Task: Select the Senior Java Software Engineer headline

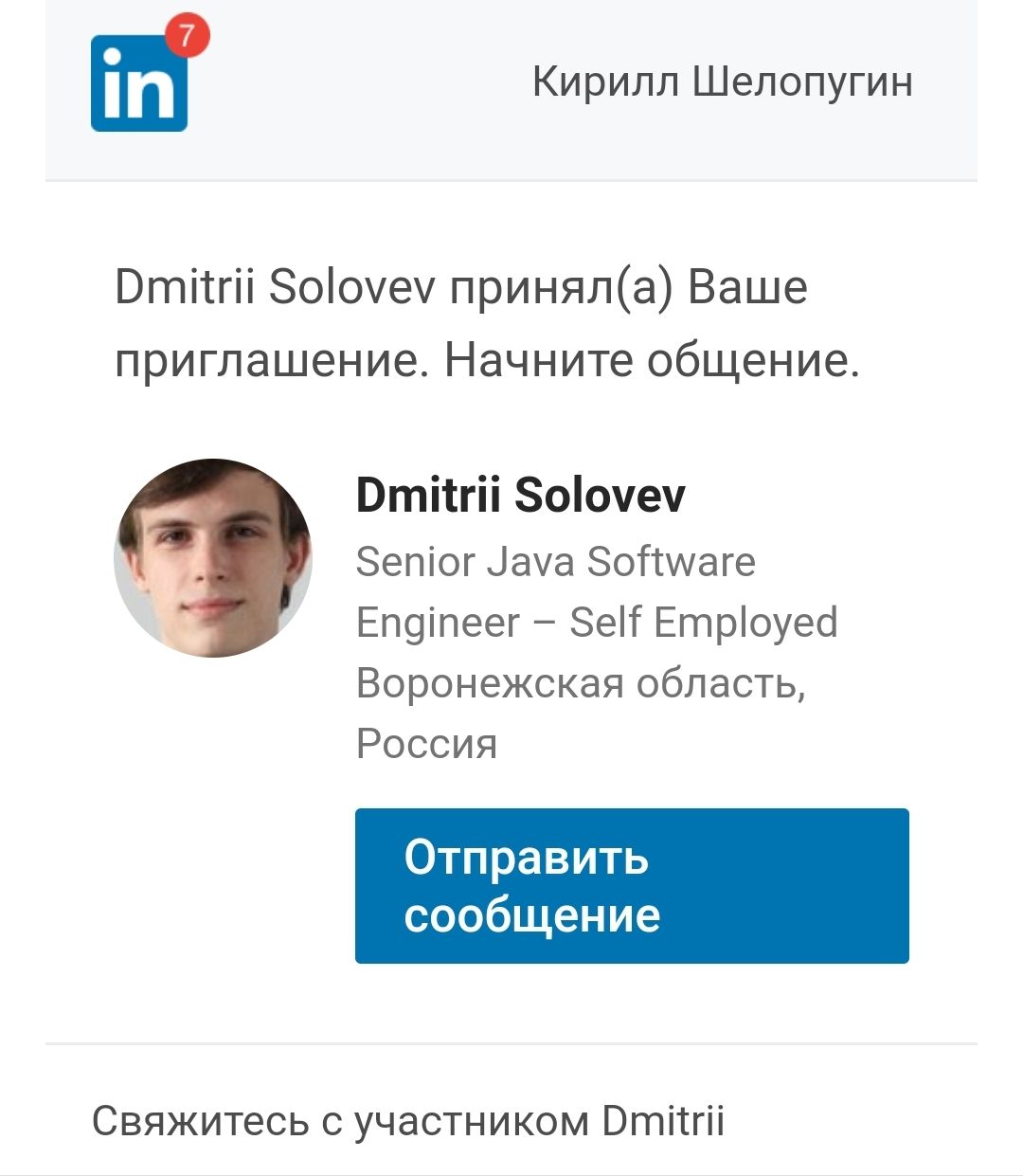Action: click(597, 592)
